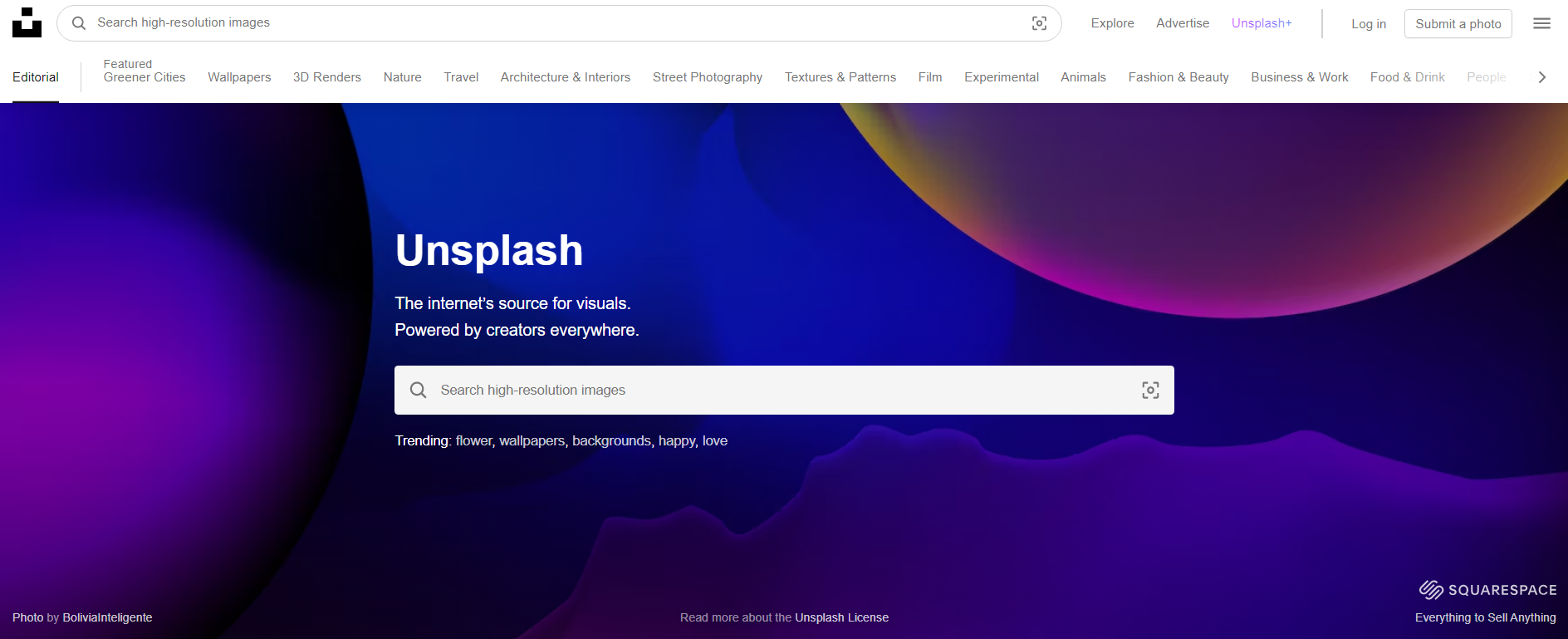Screen dimensions: 1568x639
Task: Open visual search from top search bar
Action: (1039, 23)
